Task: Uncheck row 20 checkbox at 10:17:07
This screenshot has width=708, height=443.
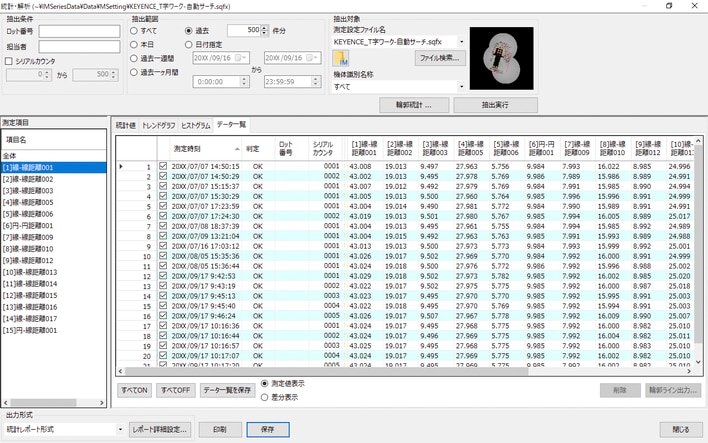Action: (x=163, y=355)
